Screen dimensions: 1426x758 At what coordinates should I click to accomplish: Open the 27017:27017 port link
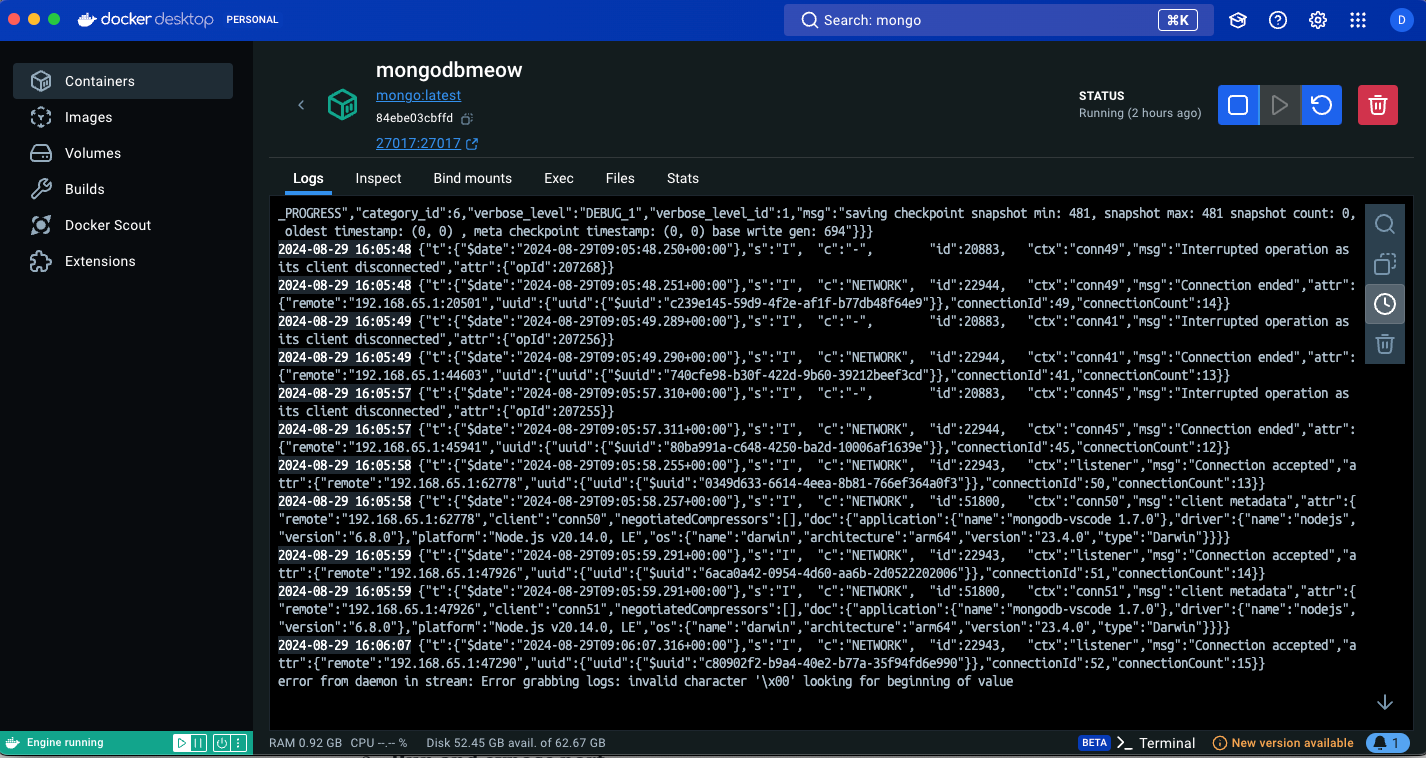(418, 143)
